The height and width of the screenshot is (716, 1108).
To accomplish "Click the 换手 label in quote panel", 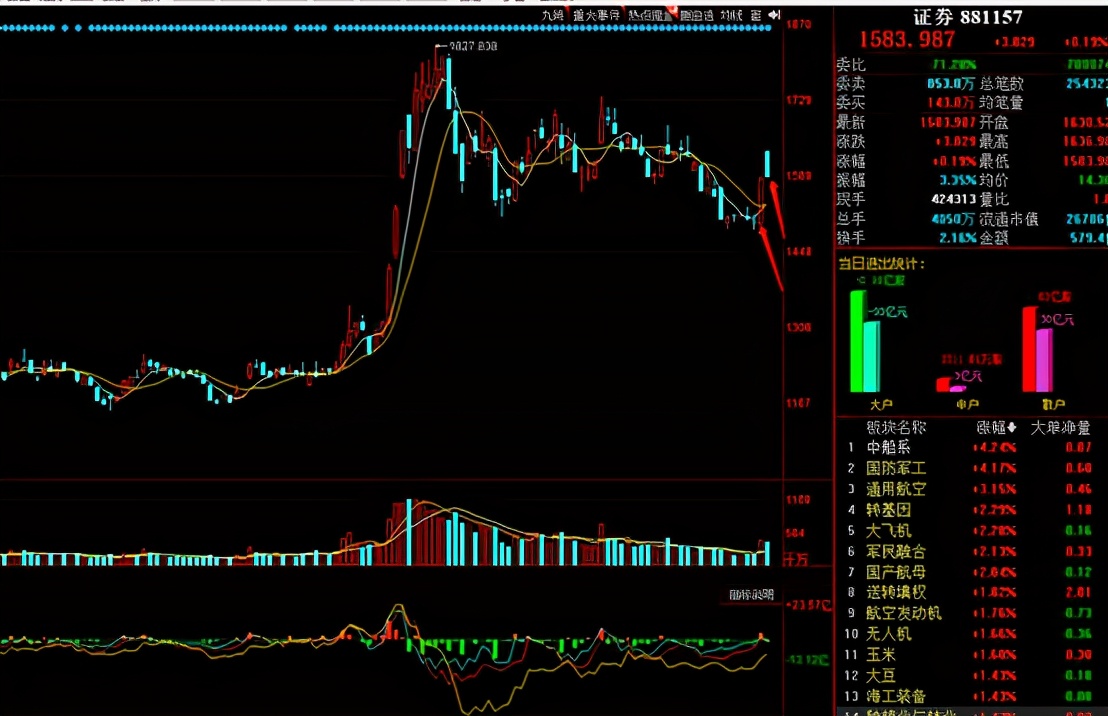I will (851, 238).
